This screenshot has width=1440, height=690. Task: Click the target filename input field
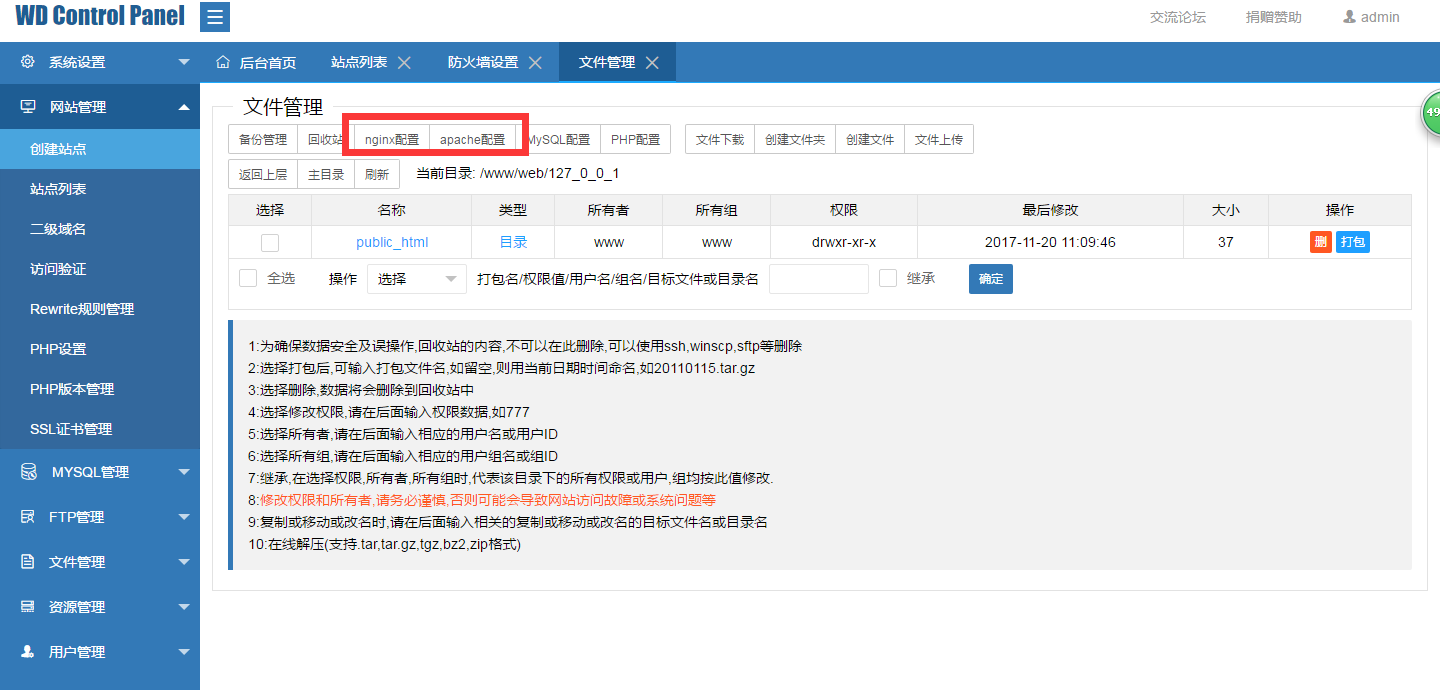[819, 278]
